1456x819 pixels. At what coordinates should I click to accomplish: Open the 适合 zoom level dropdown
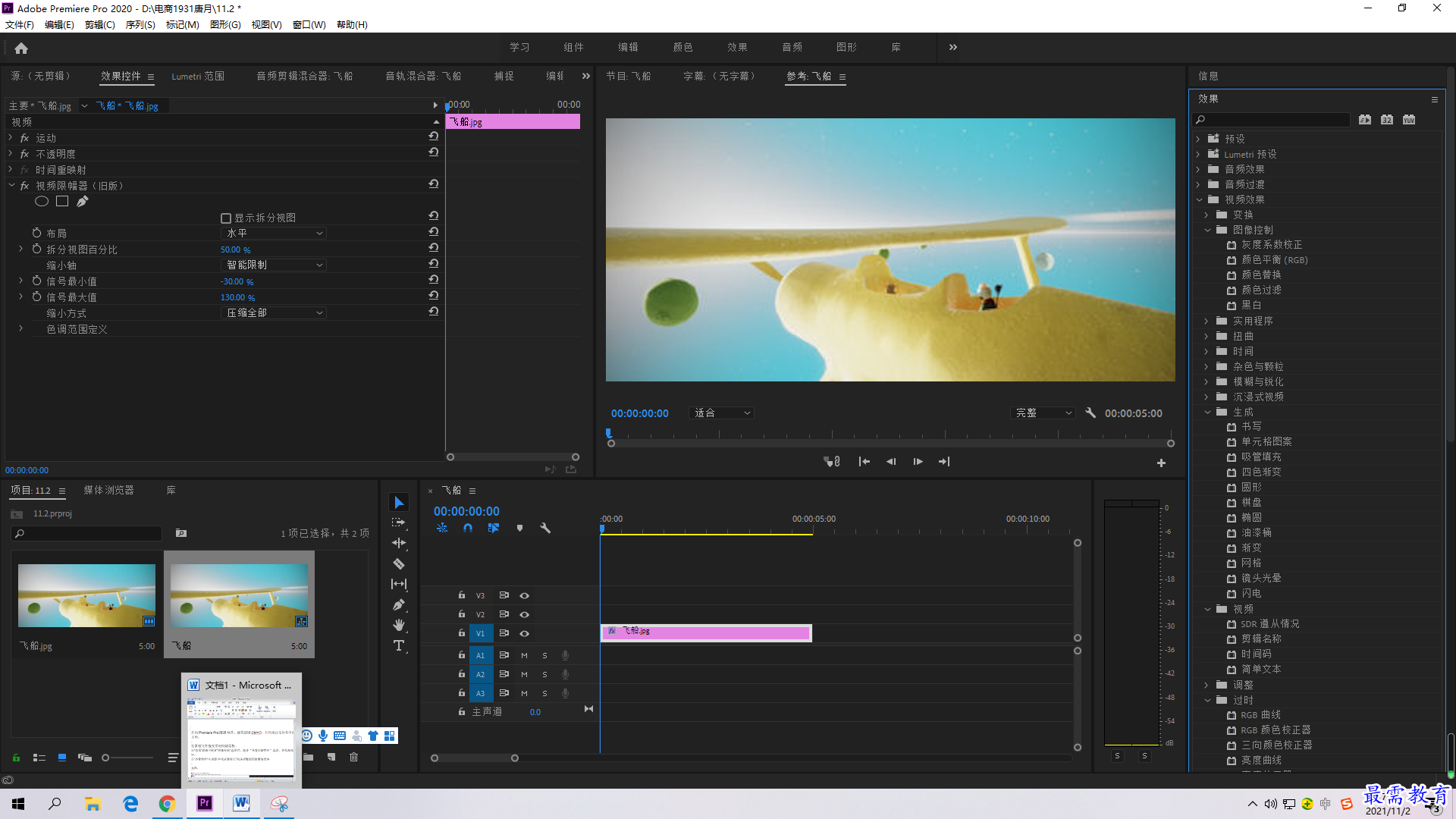(721, 413)
